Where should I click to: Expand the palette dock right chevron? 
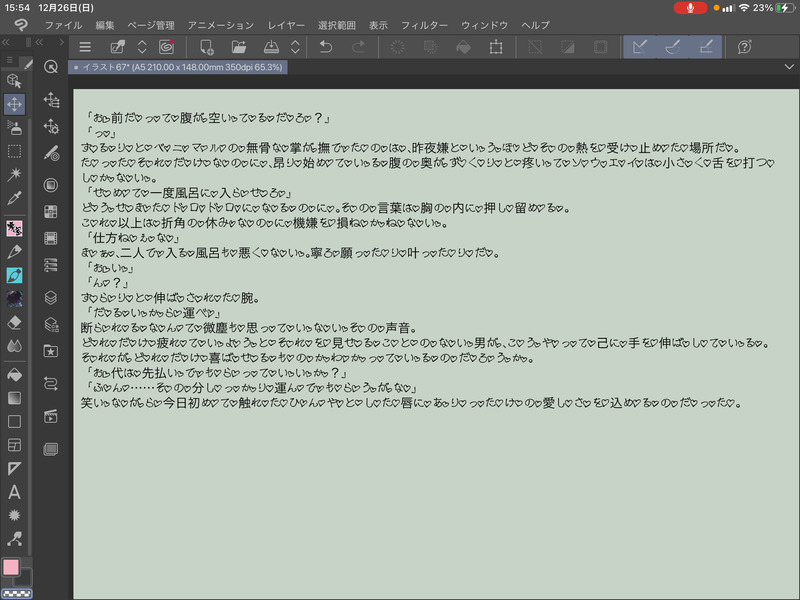(x=61, y=42)
